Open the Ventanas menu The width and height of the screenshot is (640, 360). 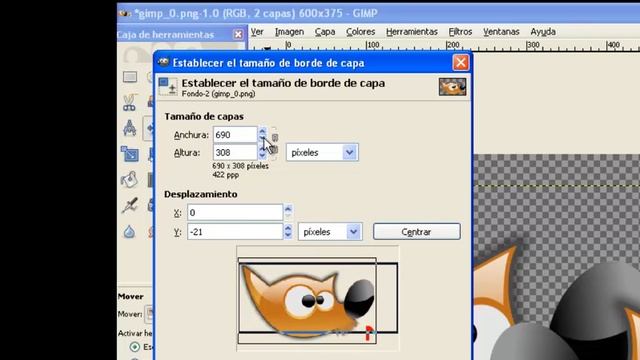[x=501, y=31]
